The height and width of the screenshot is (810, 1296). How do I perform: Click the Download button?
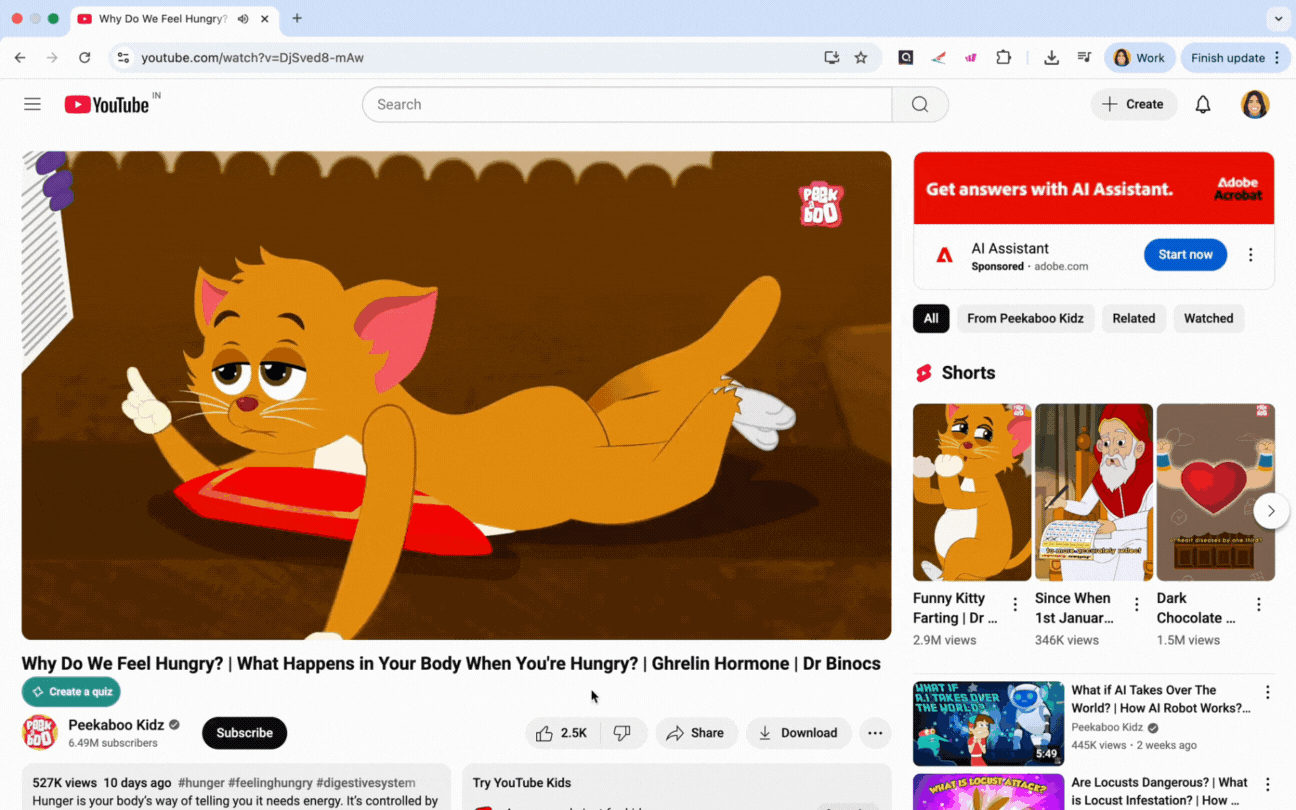(798, 733)
